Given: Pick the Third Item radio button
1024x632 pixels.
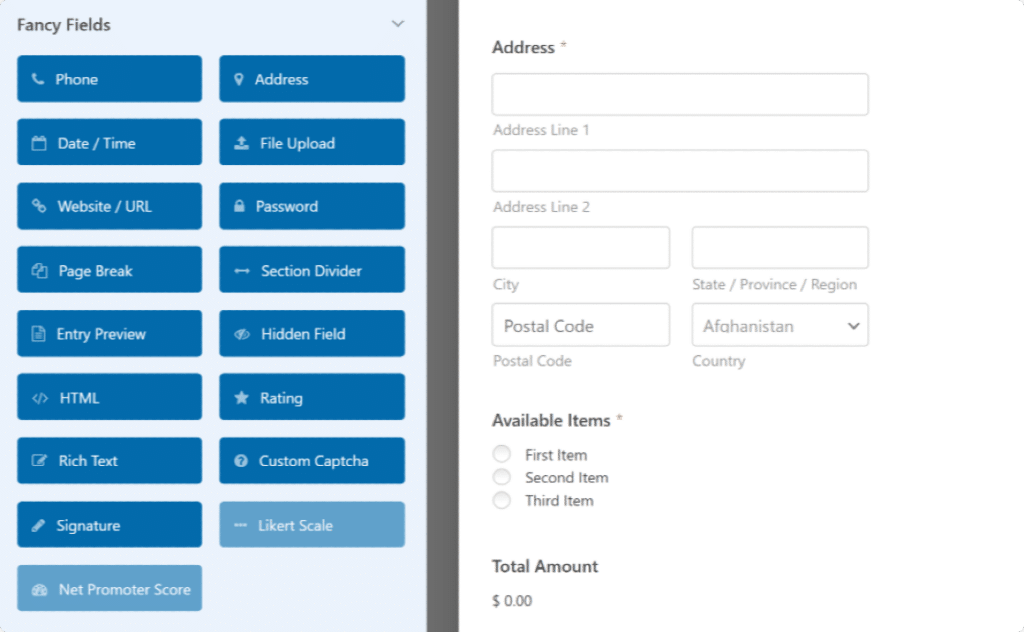Looking at the screenshot, I should [502, 501].
